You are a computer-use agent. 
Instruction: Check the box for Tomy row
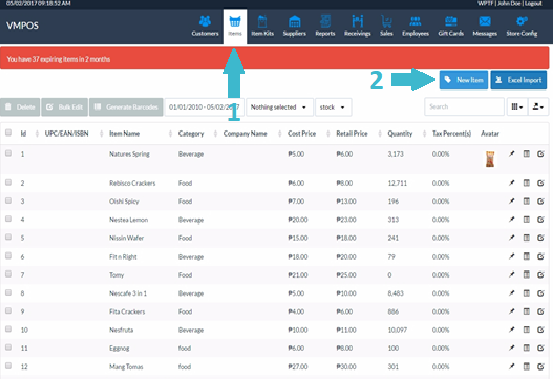8,274
